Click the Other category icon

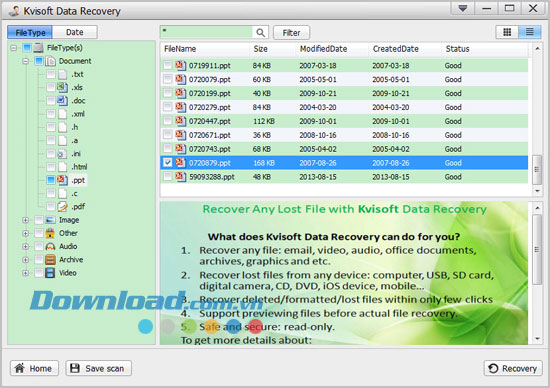pyautogui.click(x=51, y=233)
